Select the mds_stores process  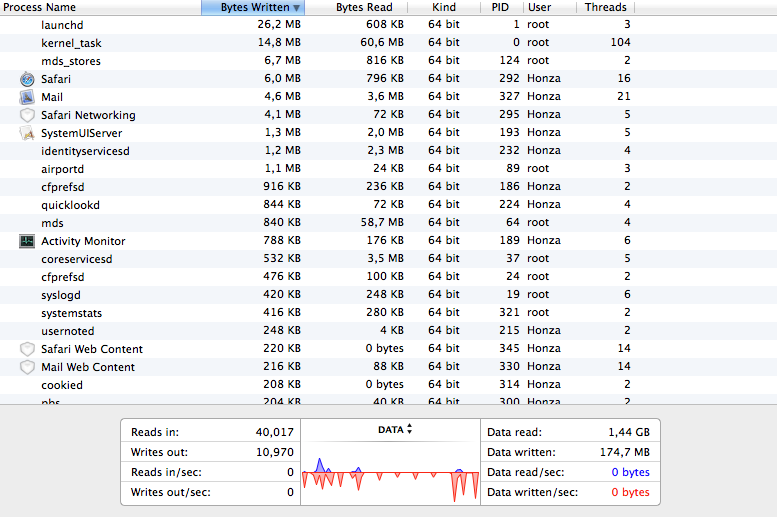click(x=71, y=61)
